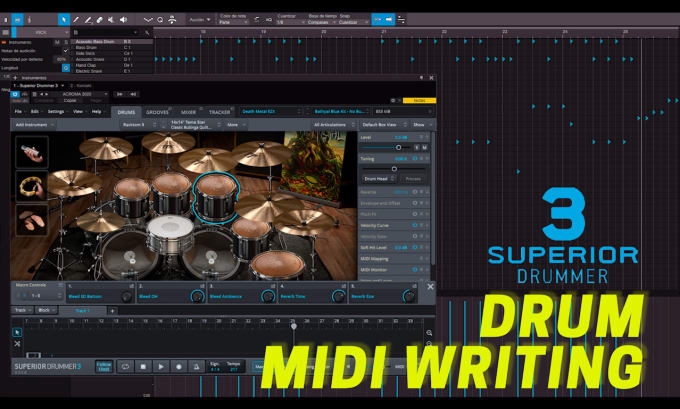Solo the Instrumento track with S
The height and width of the screenshot is (409, 680).
[66, 42]
